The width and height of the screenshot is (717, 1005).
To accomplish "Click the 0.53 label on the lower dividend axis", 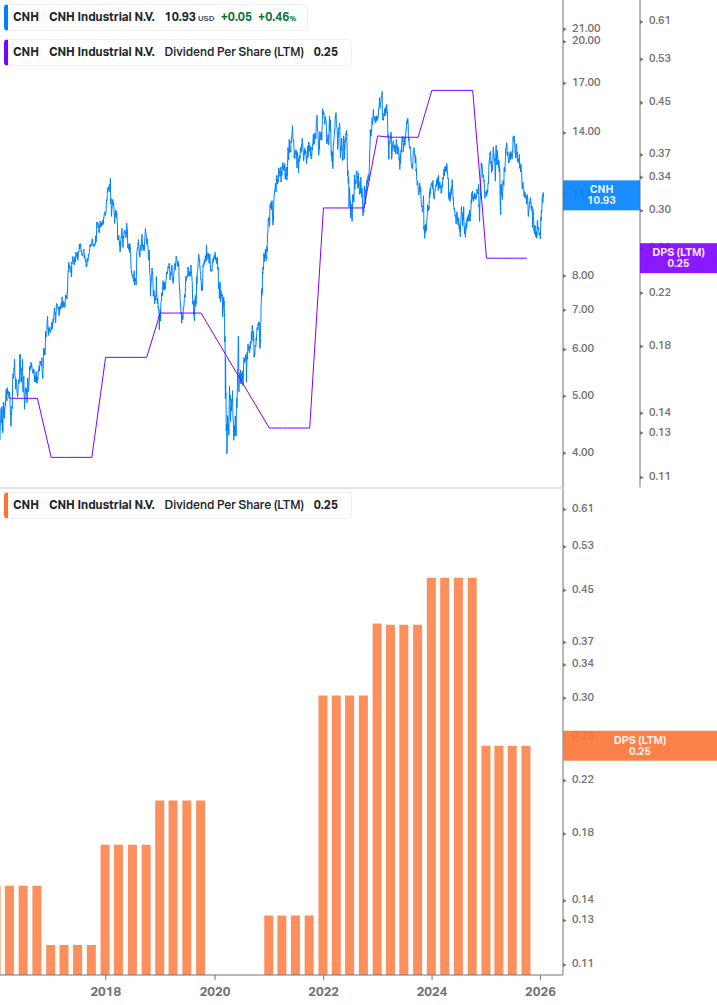I will click(582, 545).
